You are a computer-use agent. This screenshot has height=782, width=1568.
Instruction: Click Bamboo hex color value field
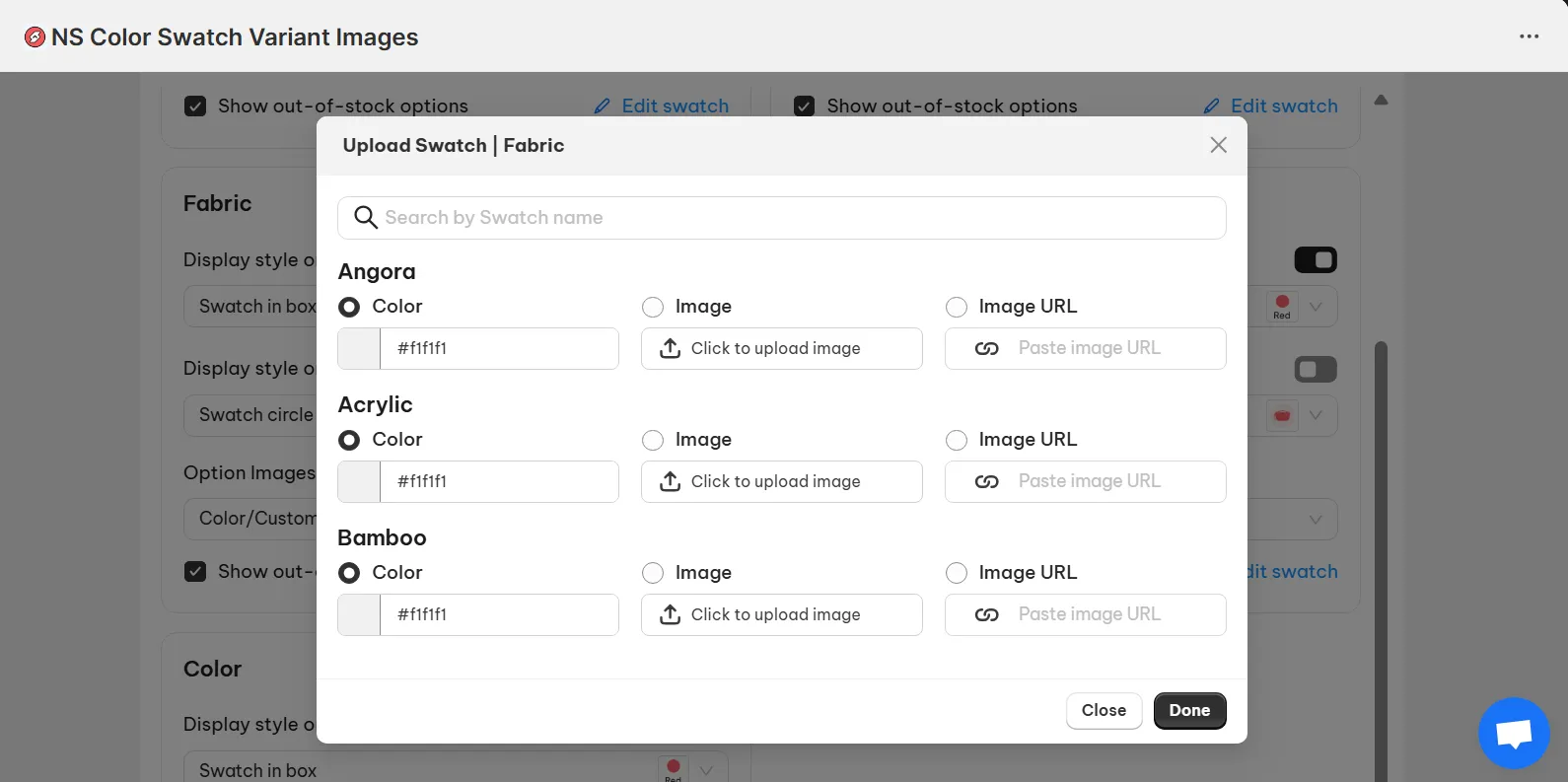coord(500,615)
